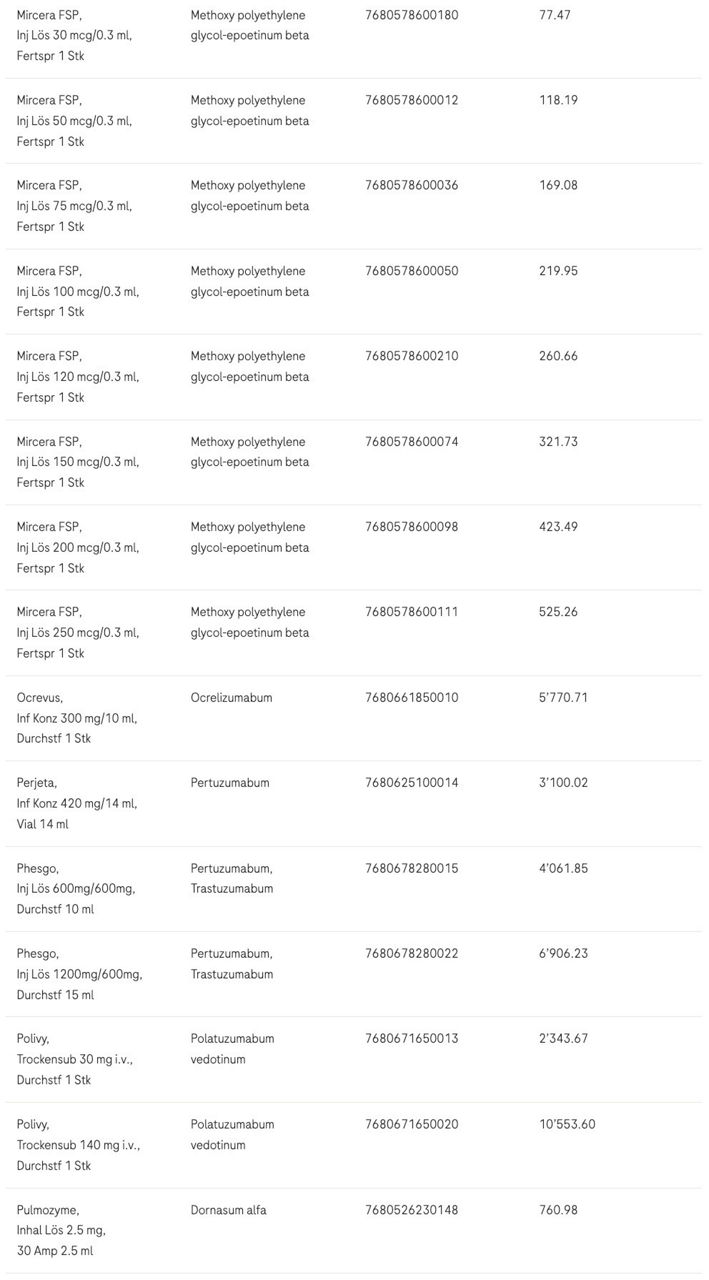Viewport: 709px width, 1280px height.
Task: Click the price 6'906.23
Action: coord(563,953)
